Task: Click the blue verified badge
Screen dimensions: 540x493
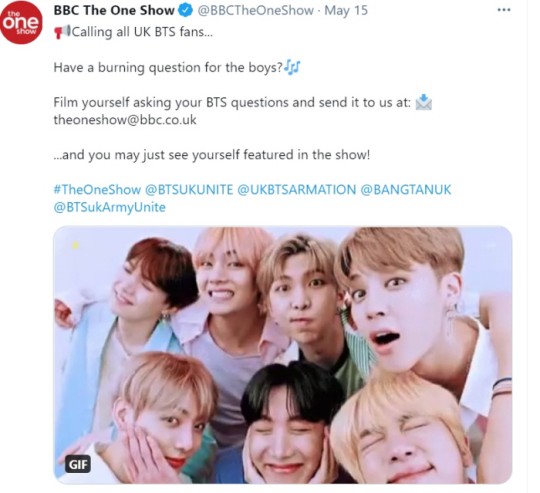Action: pyautogui.click(x=185, y=11)
